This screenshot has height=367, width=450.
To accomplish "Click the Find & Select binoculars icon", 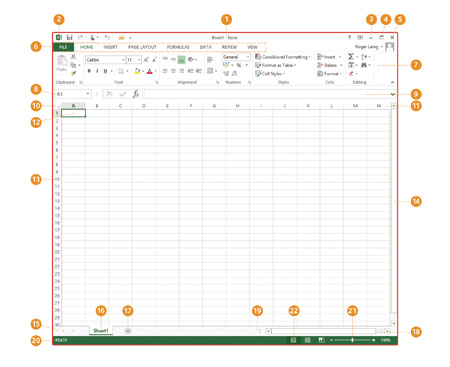I will (364, 65).
